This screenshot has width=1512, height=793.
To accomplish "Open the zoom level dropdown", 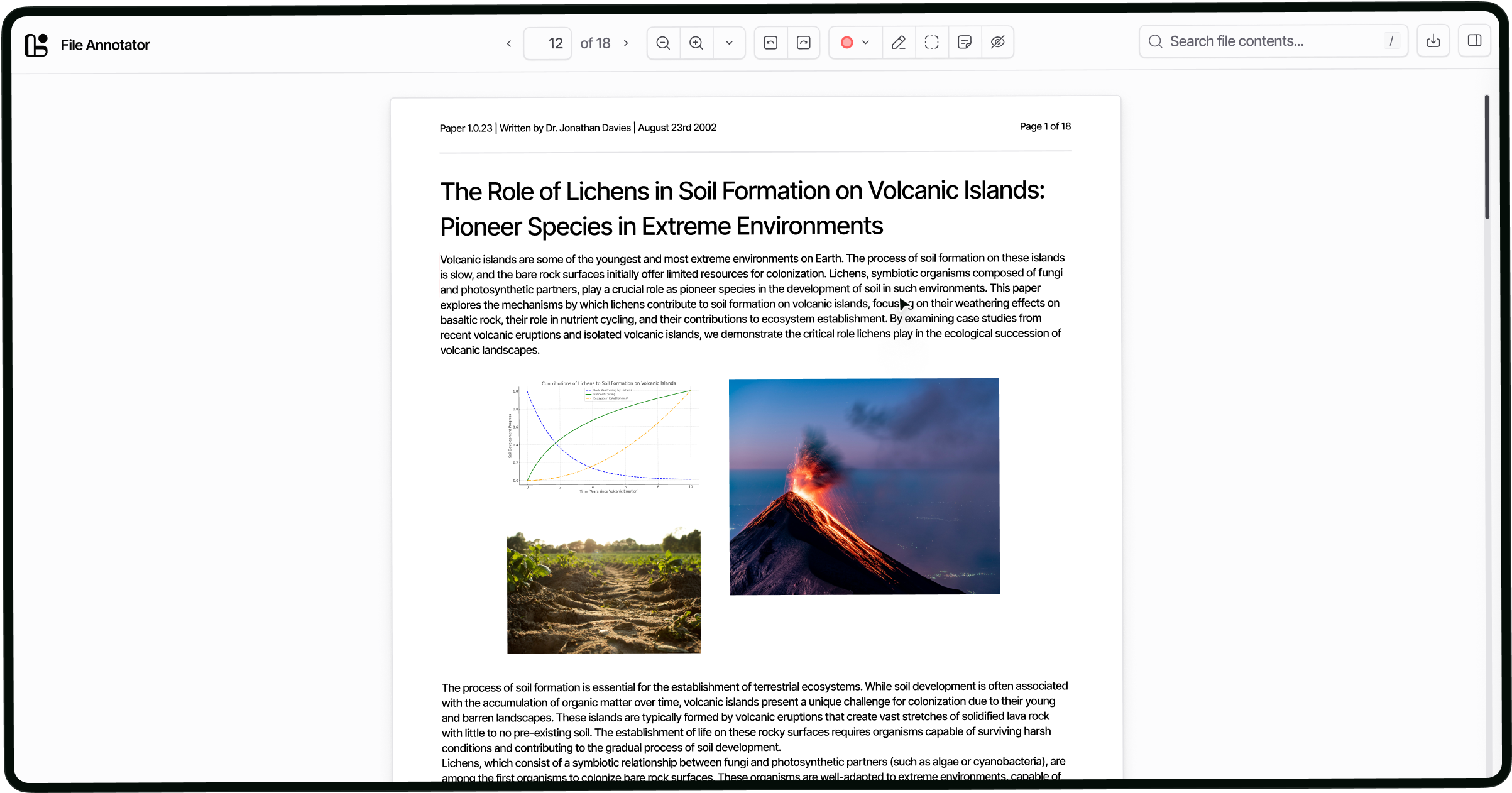I will [729, 43].
